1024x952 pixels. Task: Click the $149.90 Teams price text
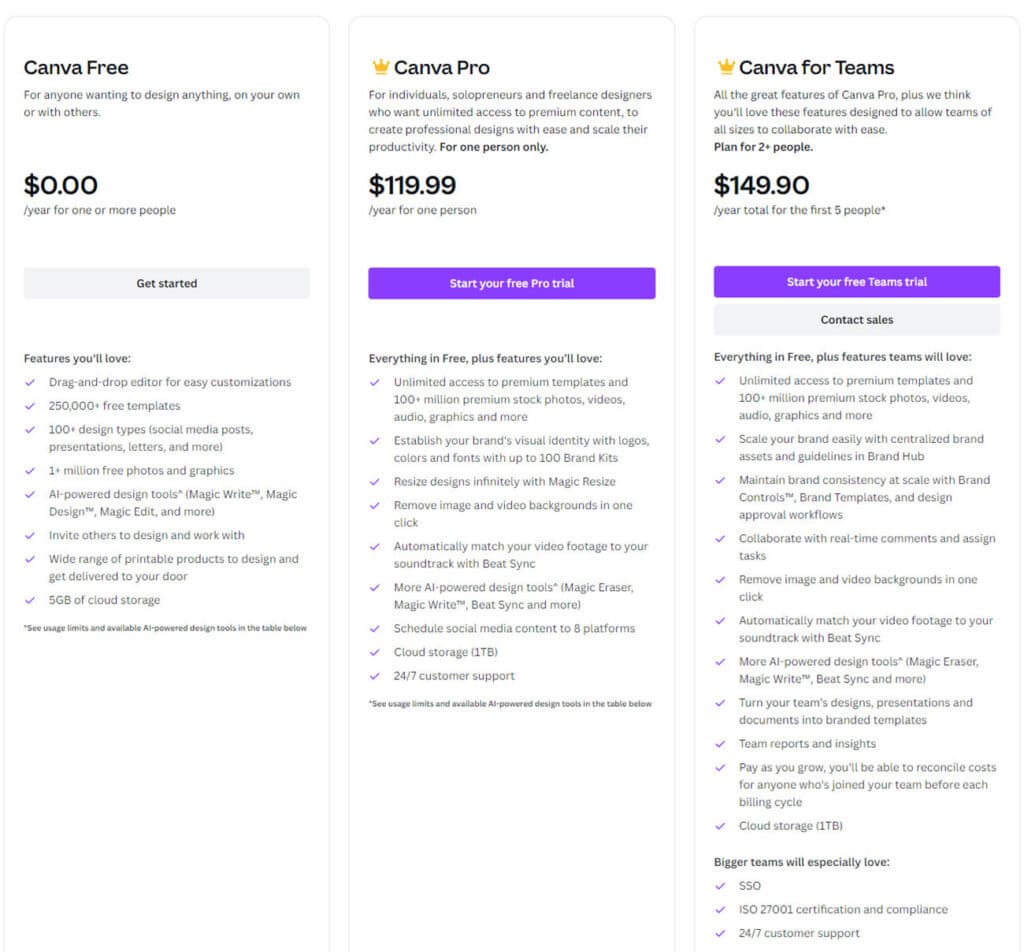[761, 185]
